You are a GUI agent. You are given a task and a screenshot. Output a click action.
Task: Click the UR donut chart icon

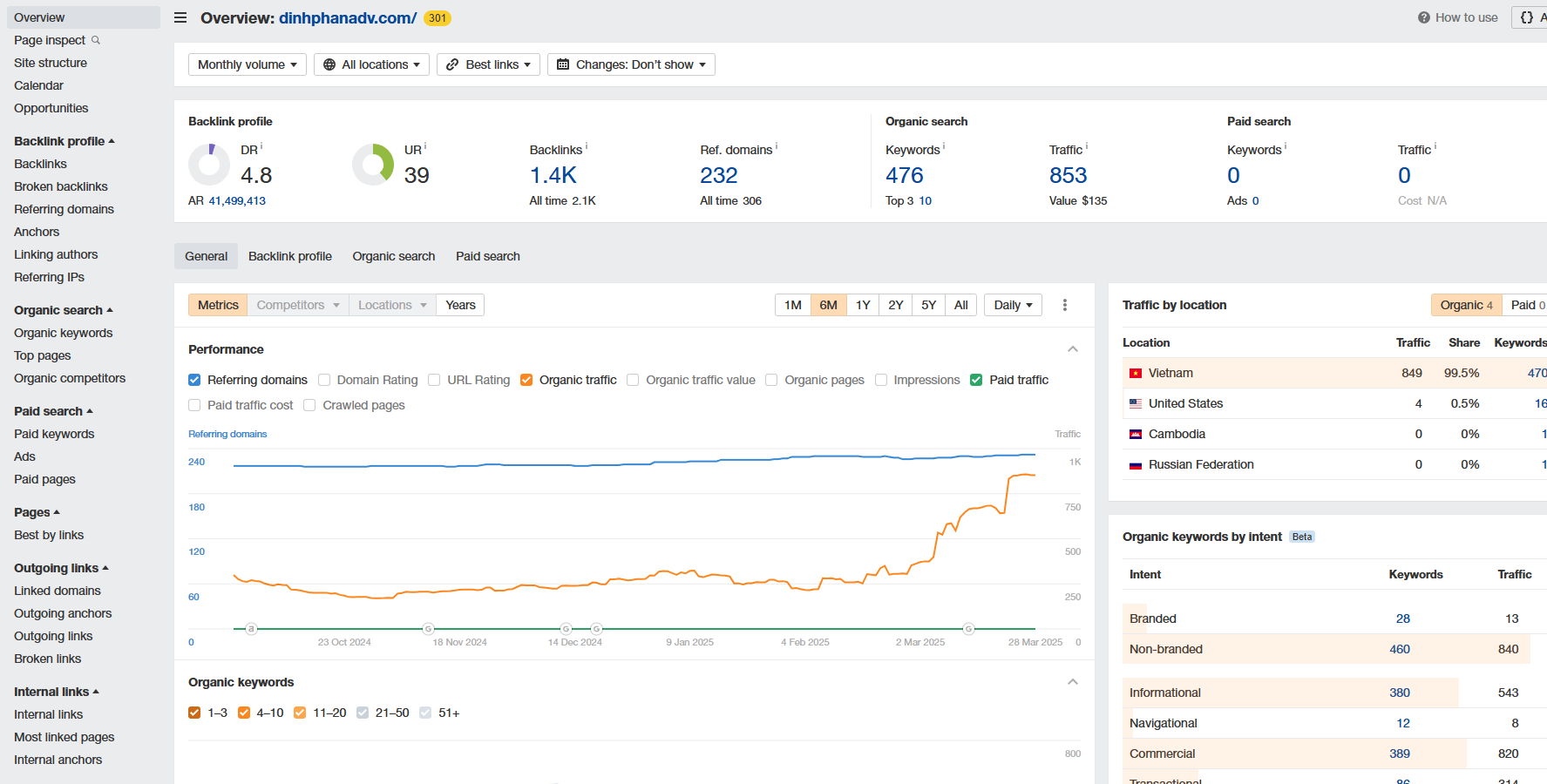tap(373, 165)
